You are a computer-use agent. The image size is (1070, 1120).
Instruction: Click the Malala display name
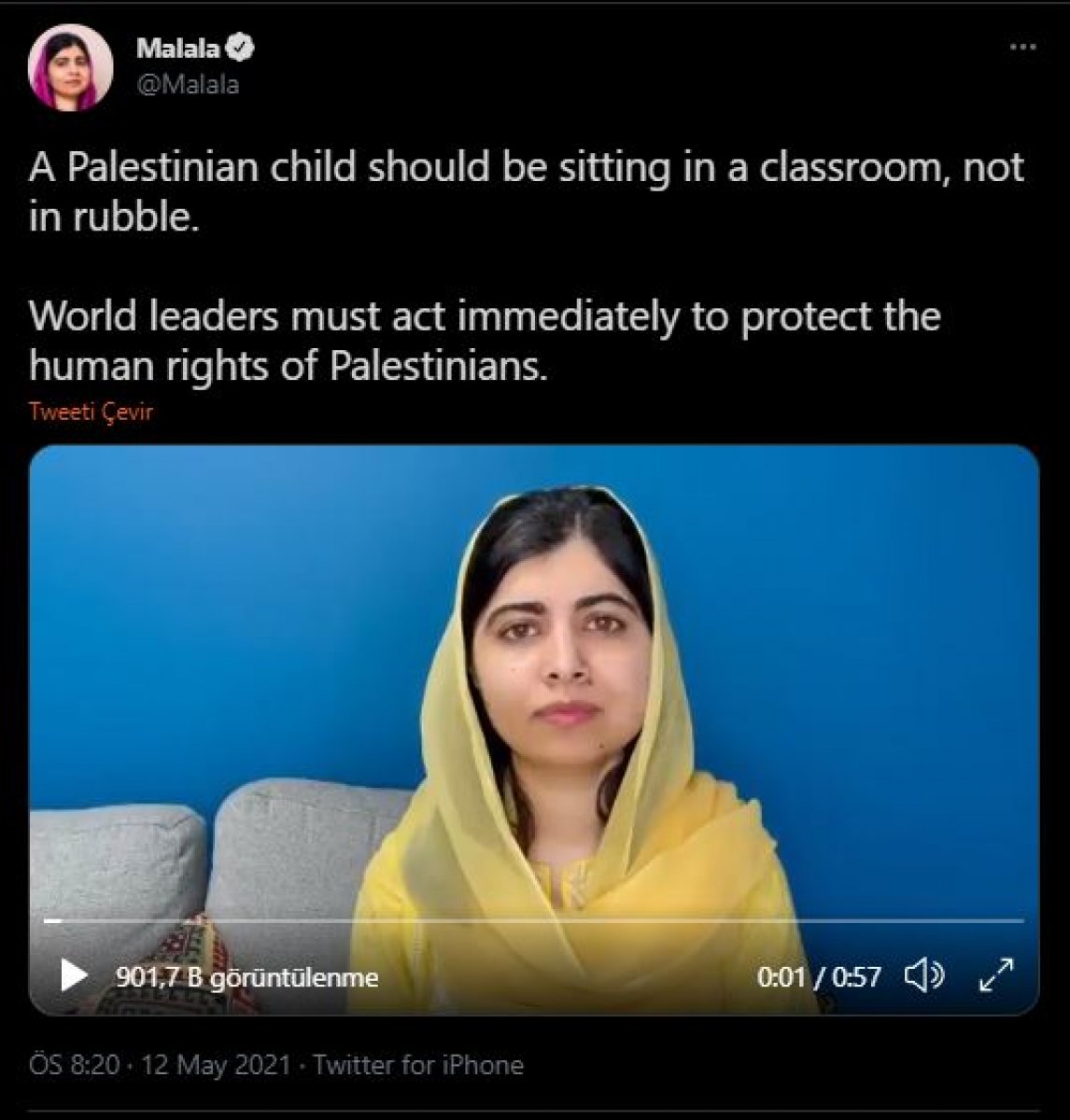tap(177, 48)
